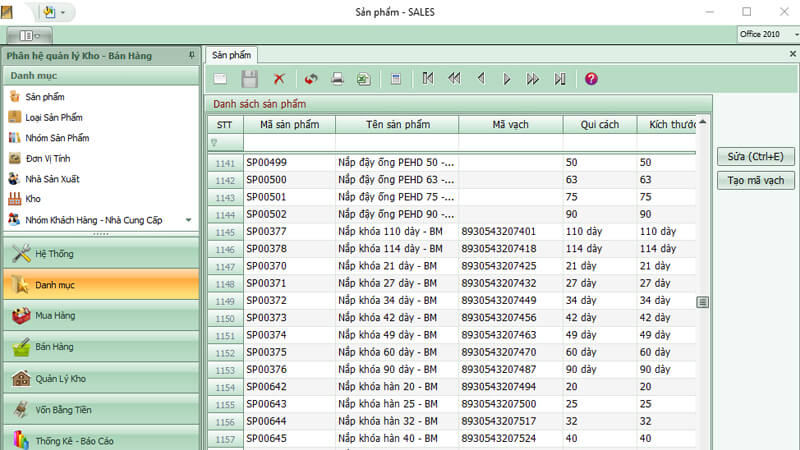The image size is (800, 450).
Task: Click the new record toolbar icon
Action: tap(220, 79)
